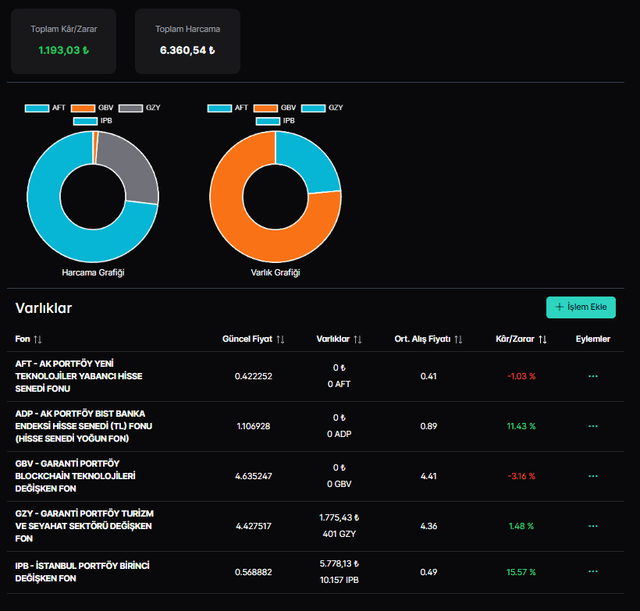Sort by Güncel Fiyat column
This screenshot has width=640, height=611.
[253, 339]
